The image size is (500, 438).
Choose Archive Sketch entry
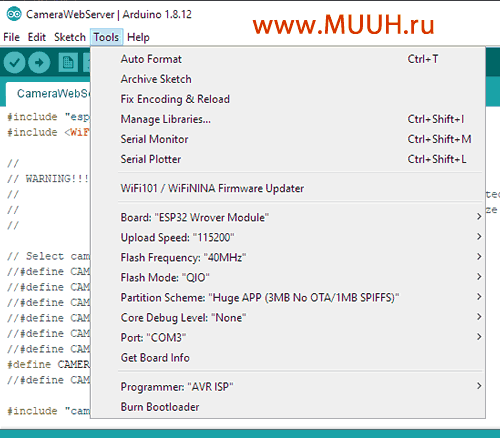coord(288,79)
